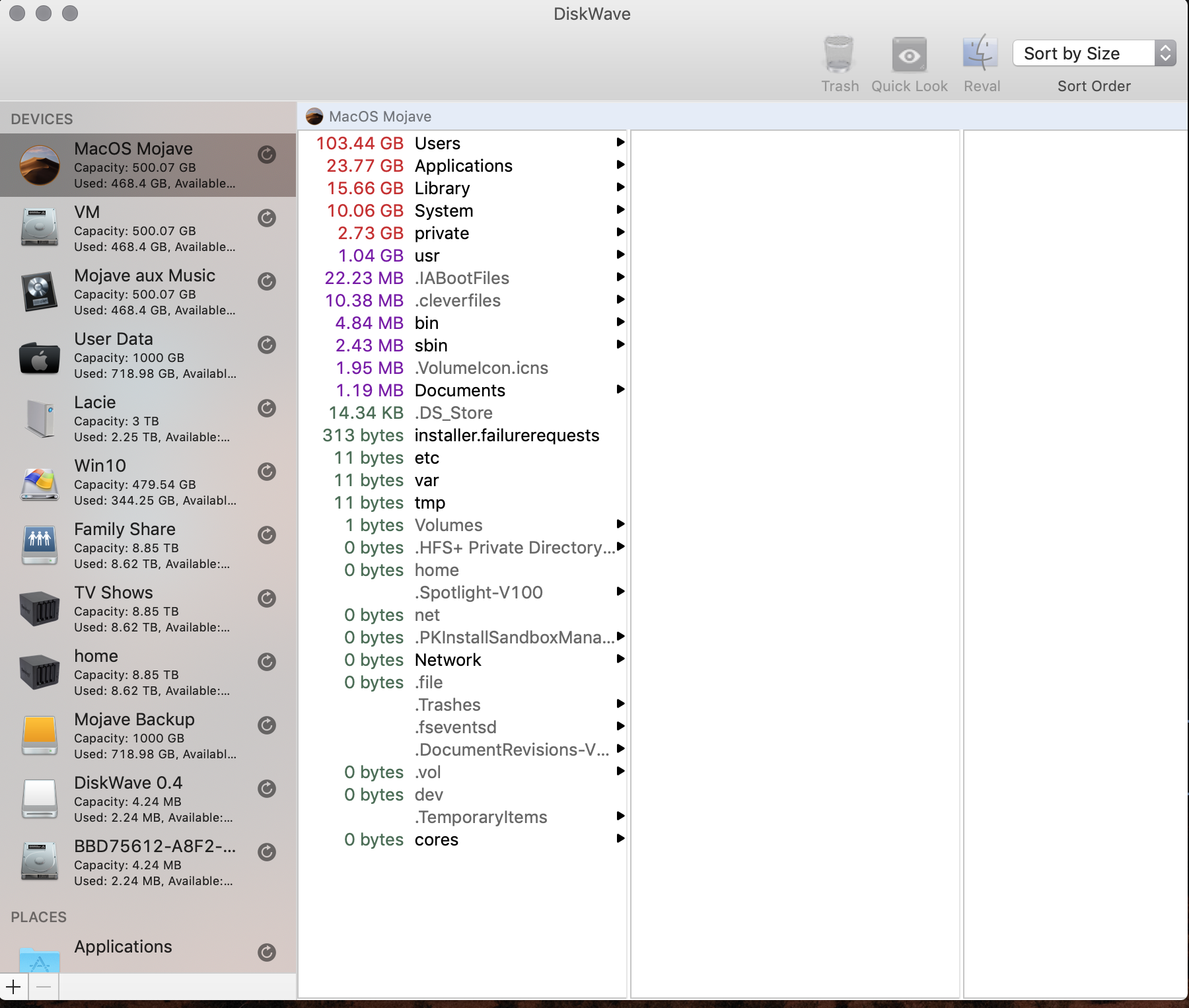Image resolution: width=1189 pixels, height=1008 pixels.
Task: Select the DiskWave 0.4 disk image icon
Action: 40,799
